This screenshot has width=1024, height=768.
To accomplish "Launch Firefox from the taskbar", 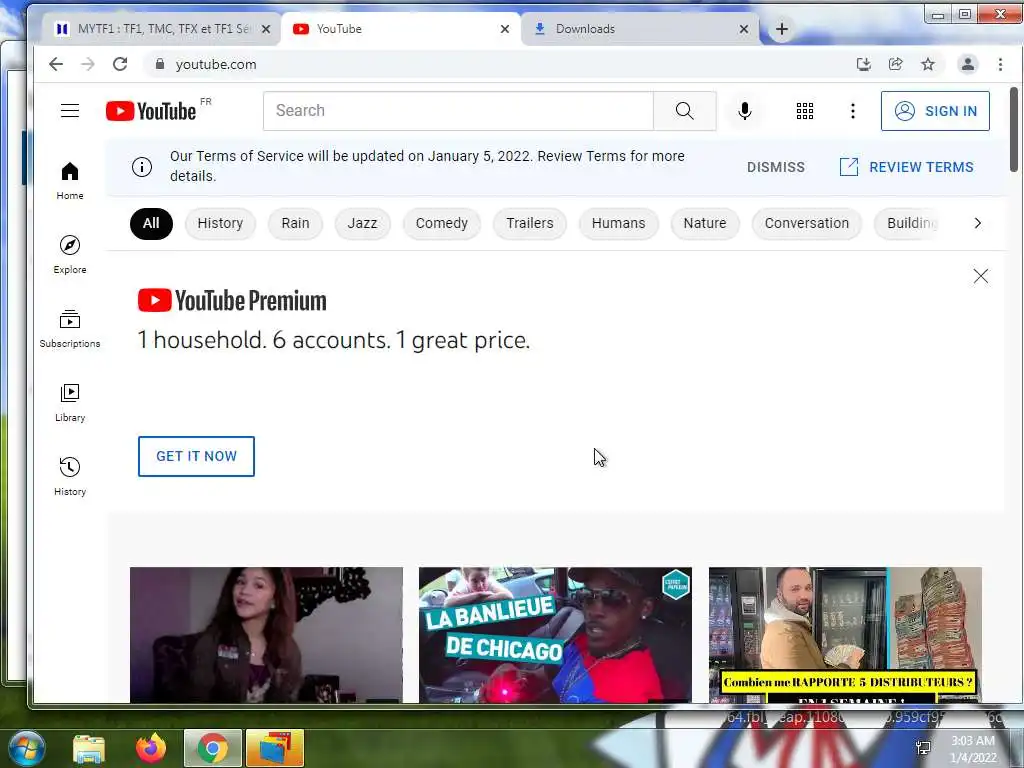I will 151,748.
